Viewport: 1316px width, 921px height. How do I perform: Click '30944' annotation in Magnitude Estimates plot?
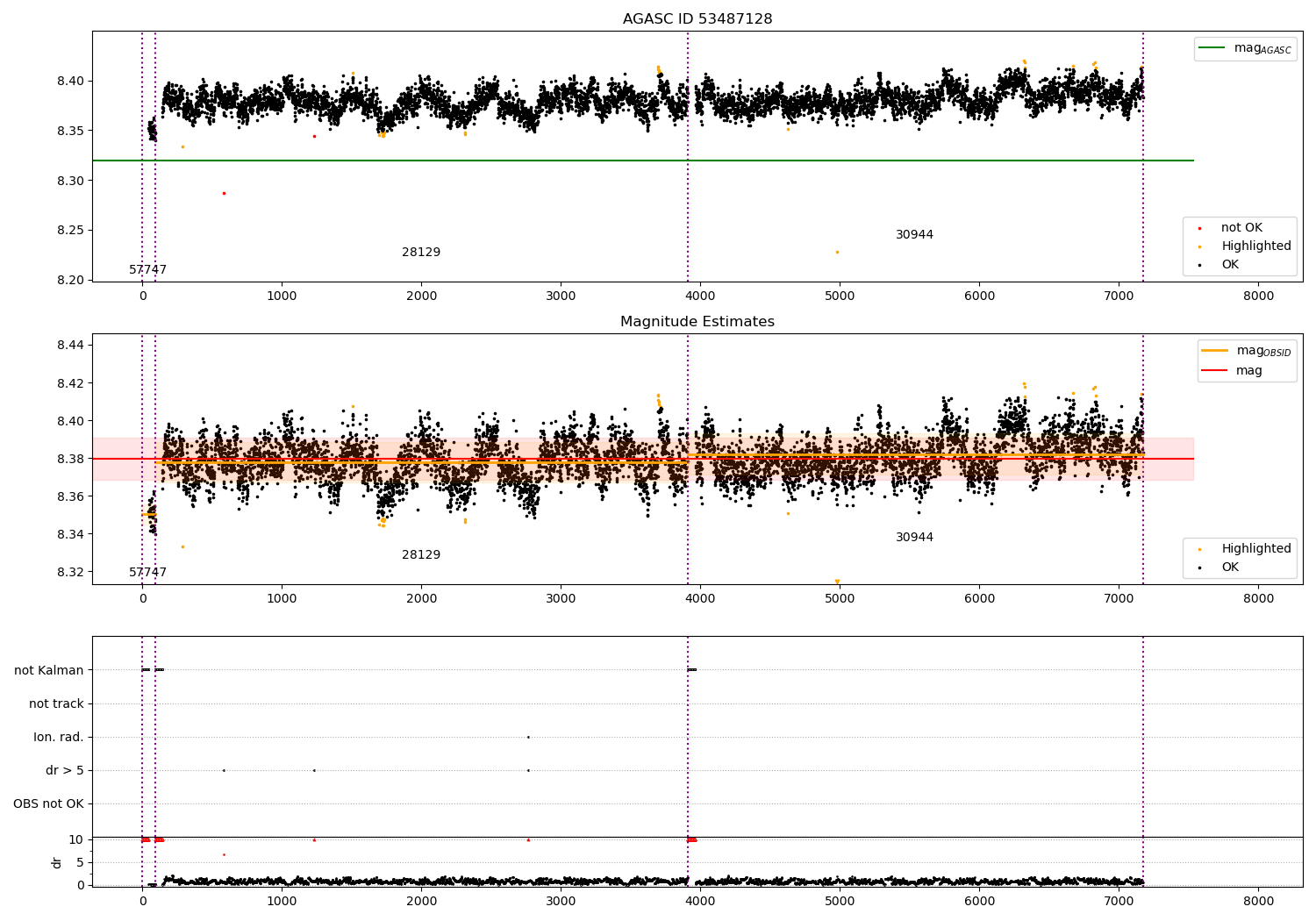click(914, 538)
